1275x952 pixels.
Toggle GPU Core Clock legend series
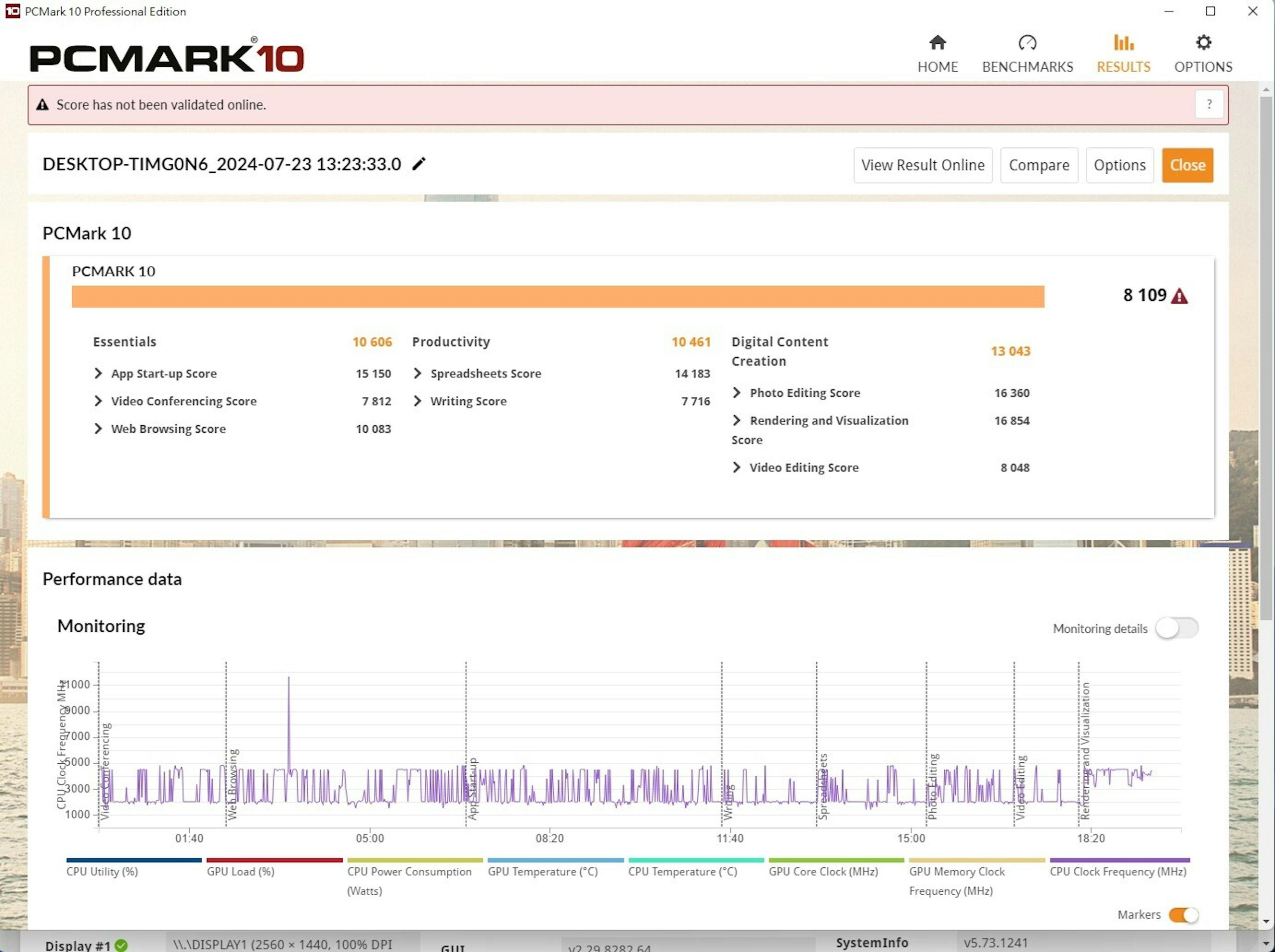pyautogui.click(x=836, y=868)
